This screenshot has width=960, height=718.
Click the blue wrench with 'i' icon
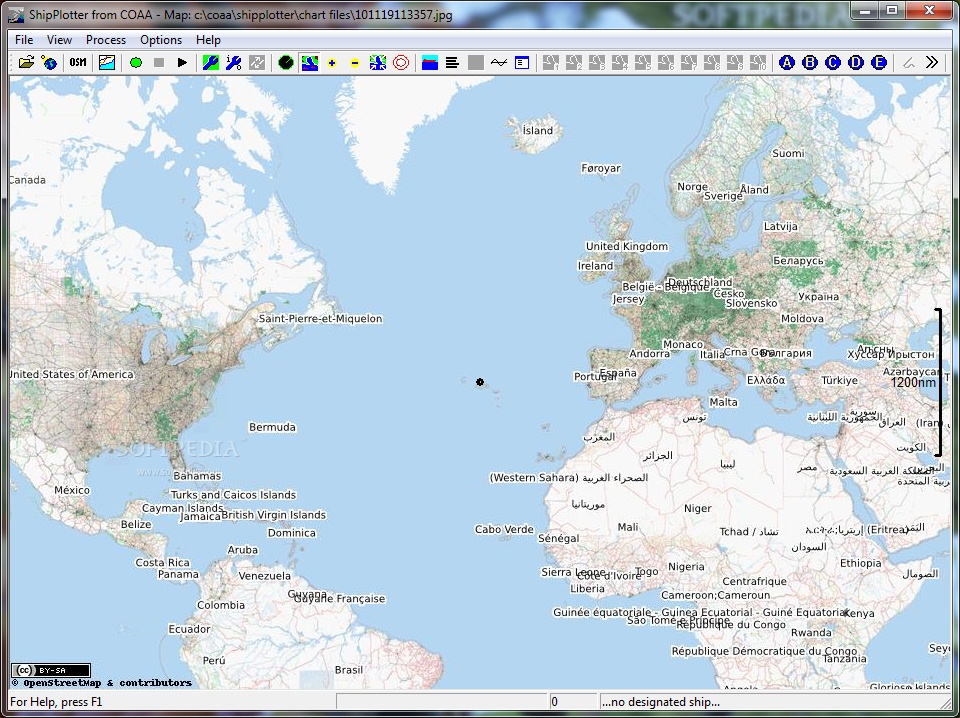point(233,62)
